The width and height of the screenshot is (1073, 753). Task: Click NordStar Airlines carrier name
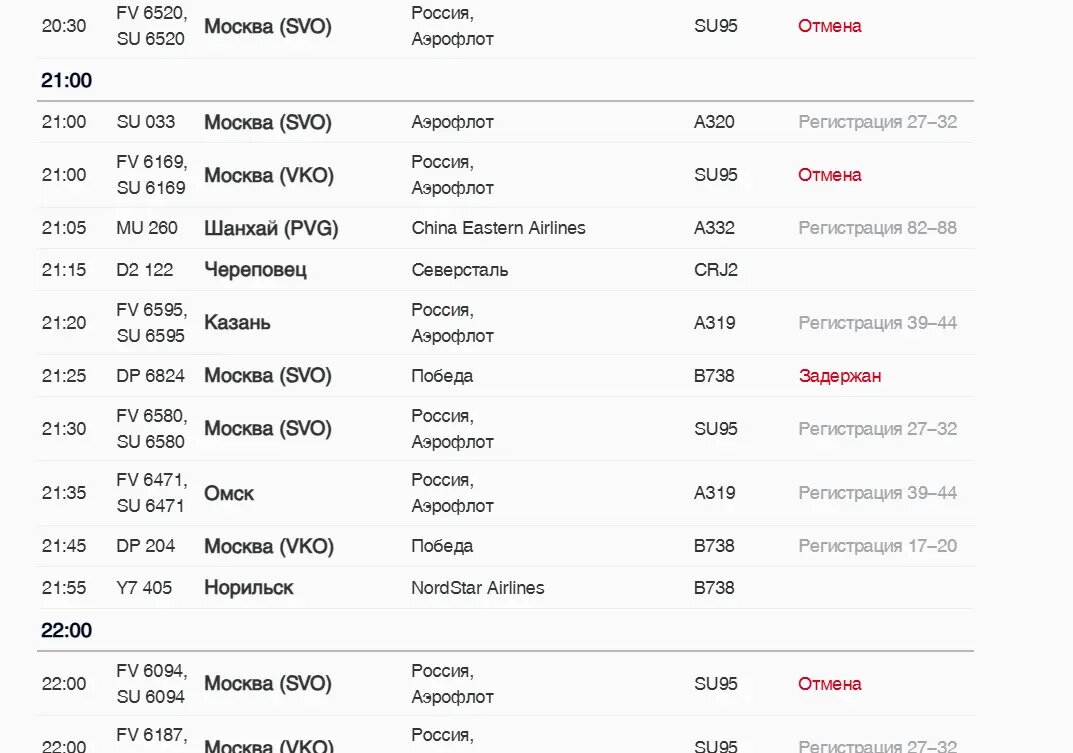pyautogui.click(x=478, y=587)
